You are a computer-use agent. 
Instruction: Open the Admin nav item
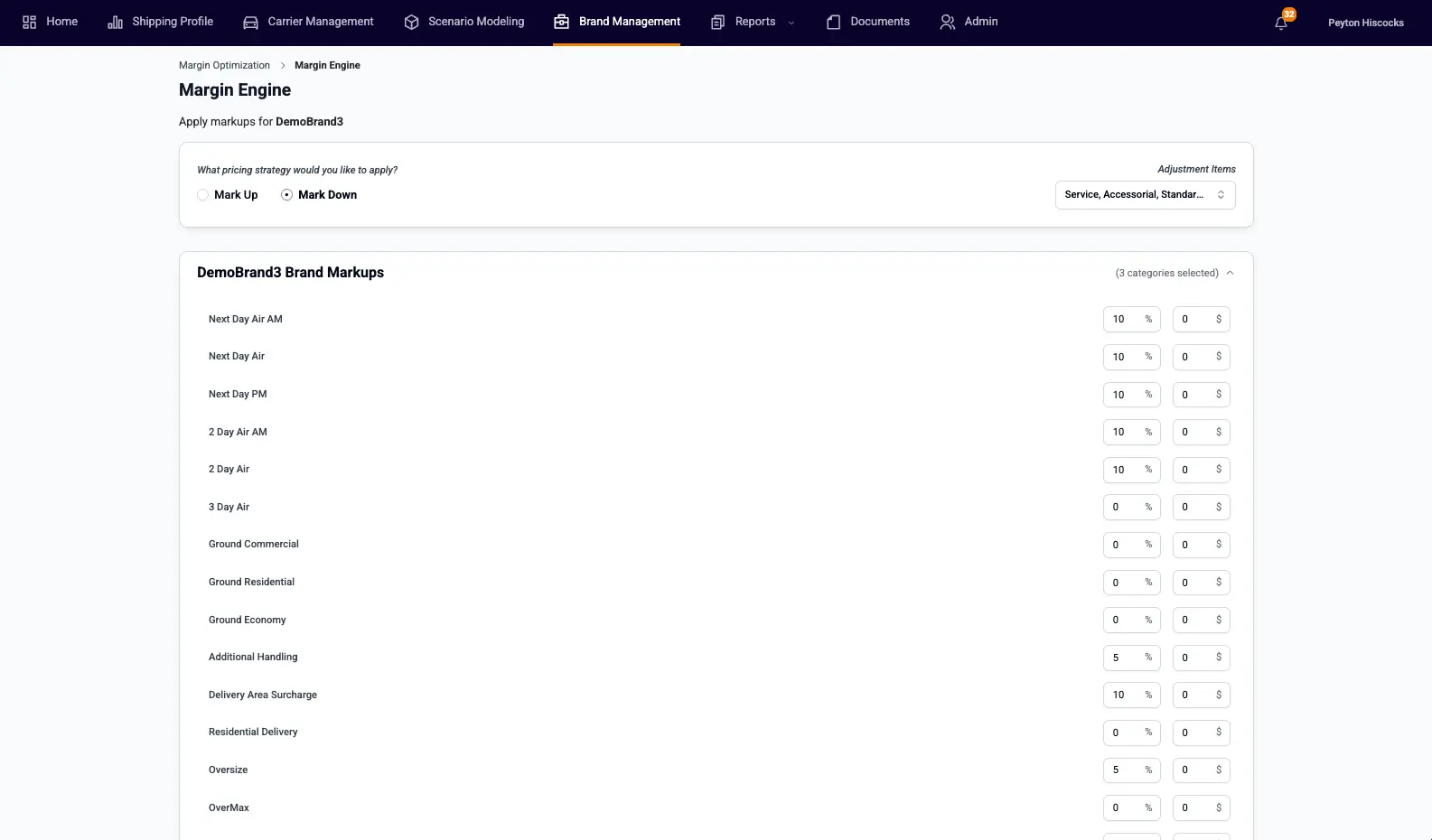click(x=981, y=22)
